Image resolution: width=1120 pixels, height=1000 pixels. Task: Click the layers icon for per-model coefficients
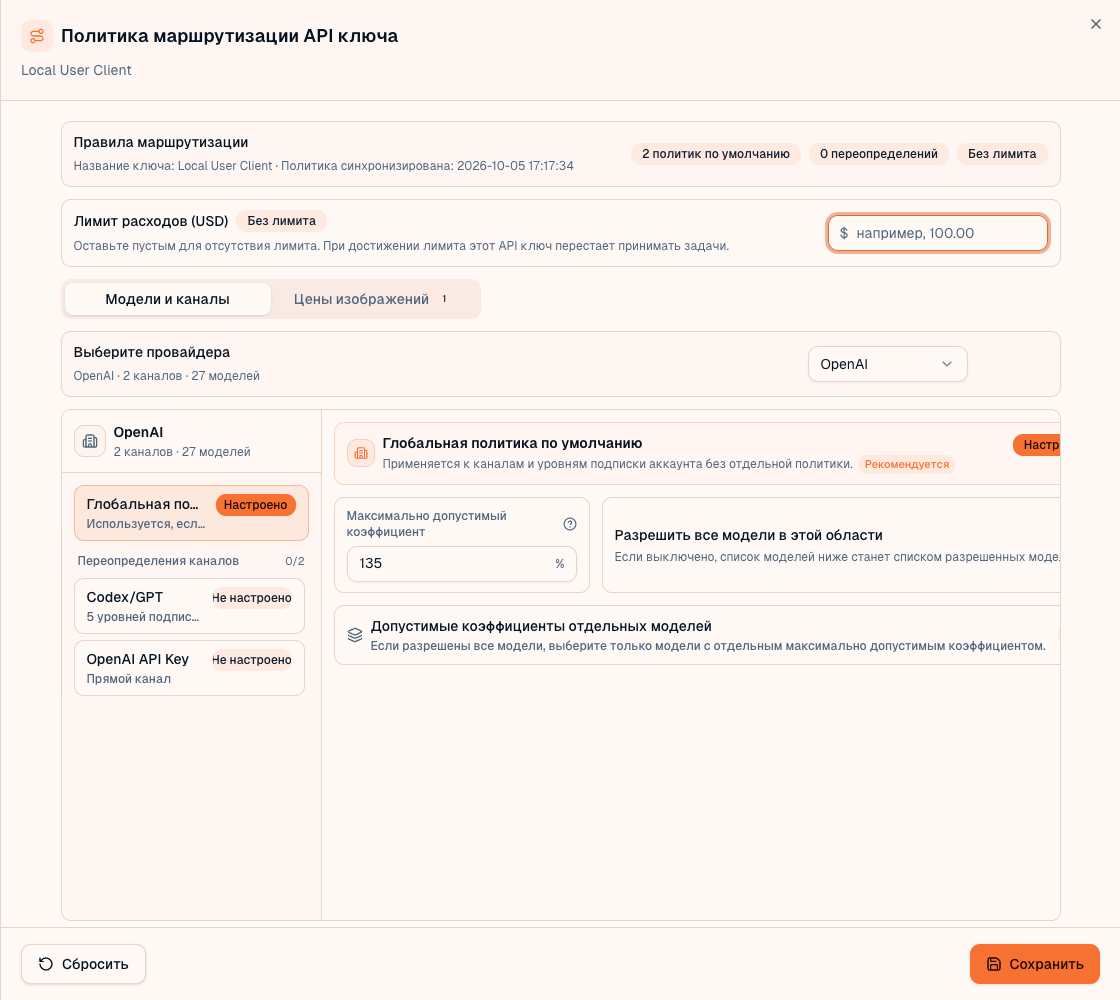click(354, 635)
